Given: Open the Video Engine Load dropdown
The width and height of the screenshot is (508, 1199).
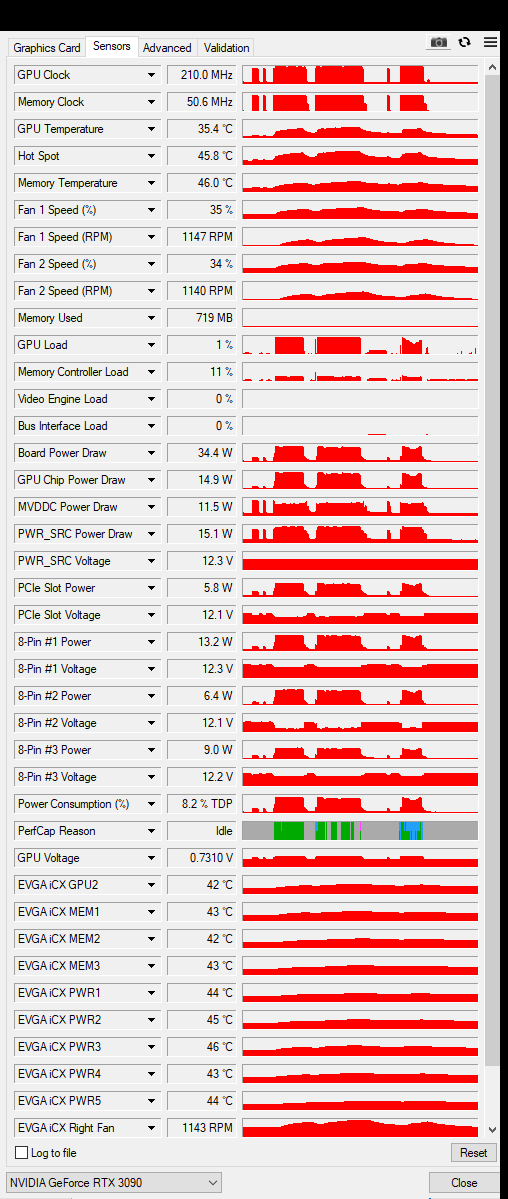Looking at the screenshot, I should [151, 399].
